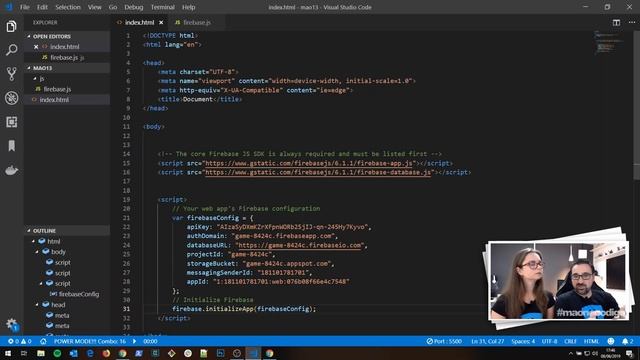Collapse the MAO13 folder section

click(x=29, y=68)
